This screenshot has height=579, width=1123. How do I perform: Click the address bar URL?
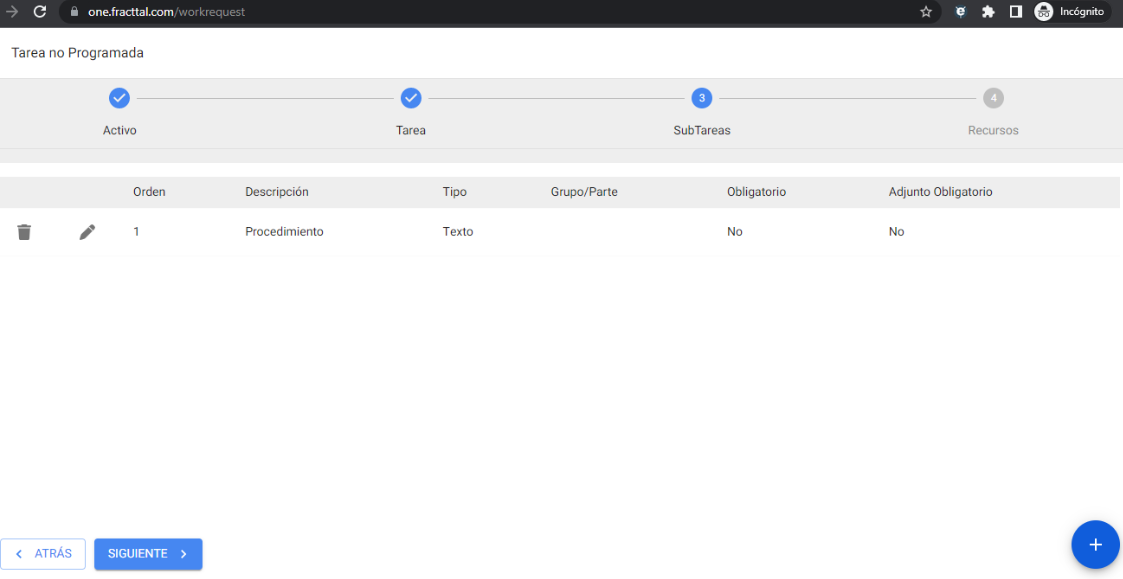click(166, 12)
